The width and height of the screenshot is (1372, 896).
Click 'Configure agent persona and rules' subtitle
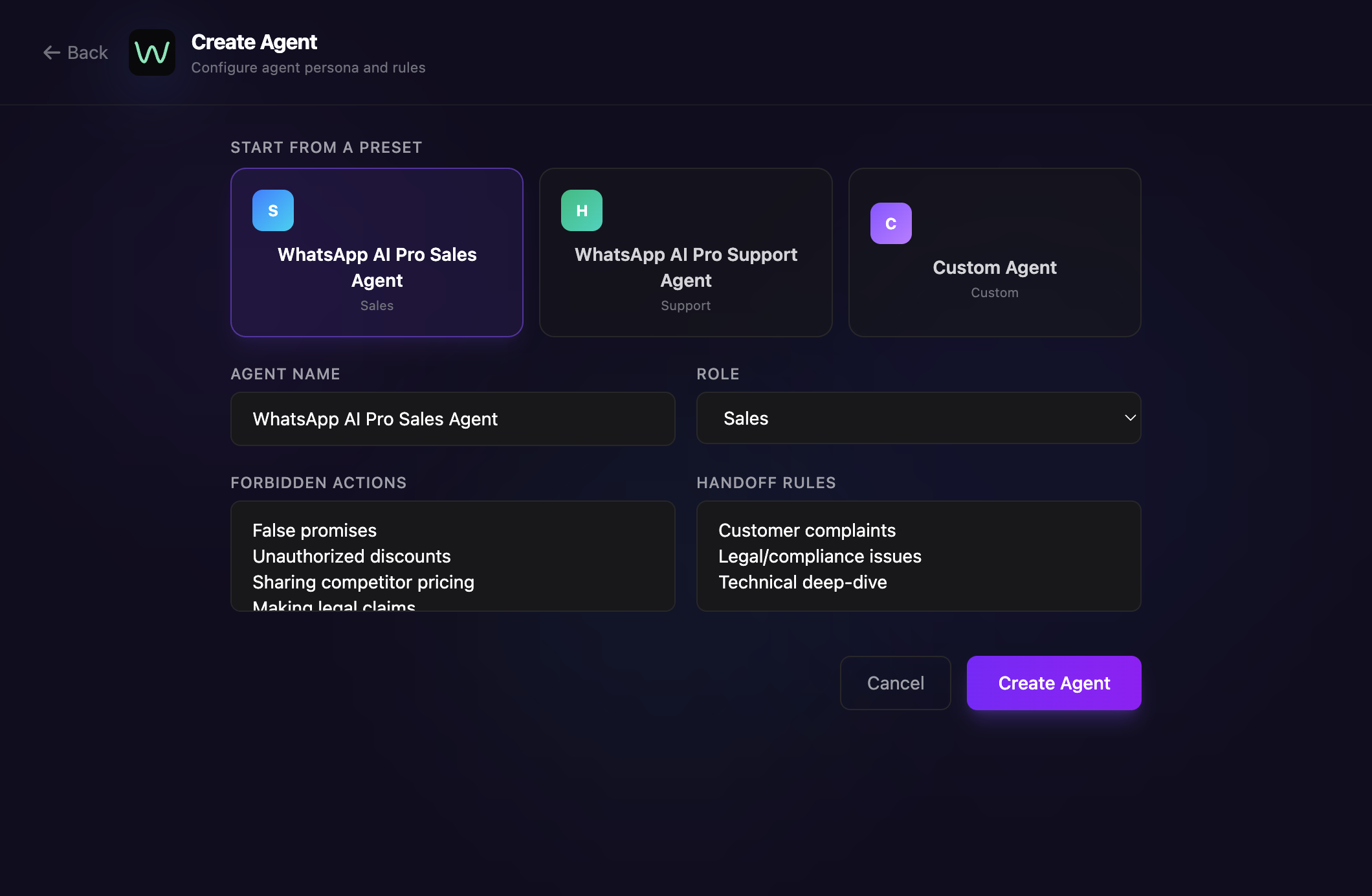coord(309,67)
